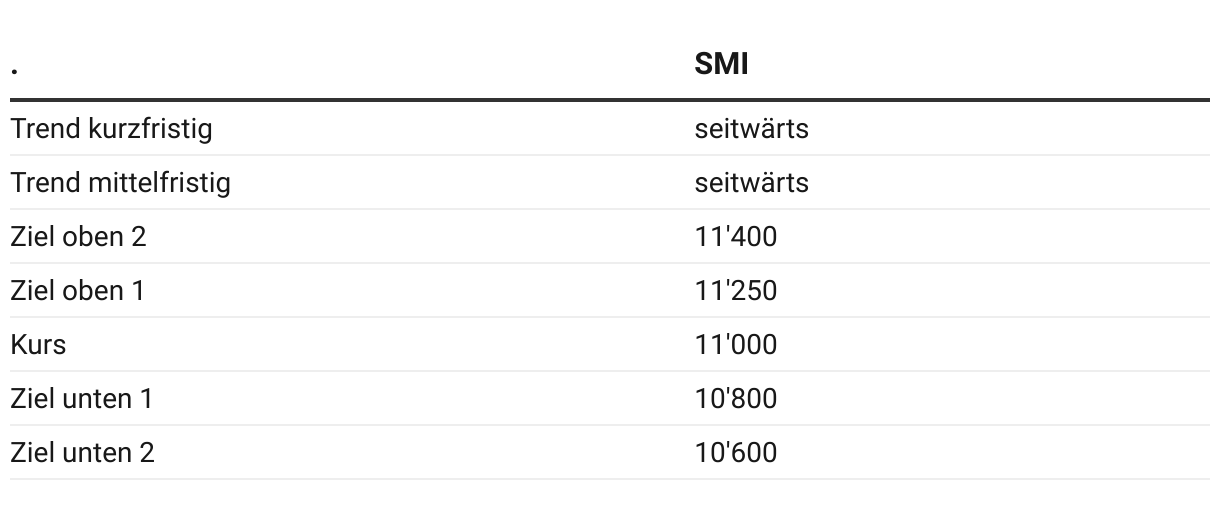The height and width of the screenshot is (510, 1220).
Task: Click the 11'400 value
Action: coord(735,237)
